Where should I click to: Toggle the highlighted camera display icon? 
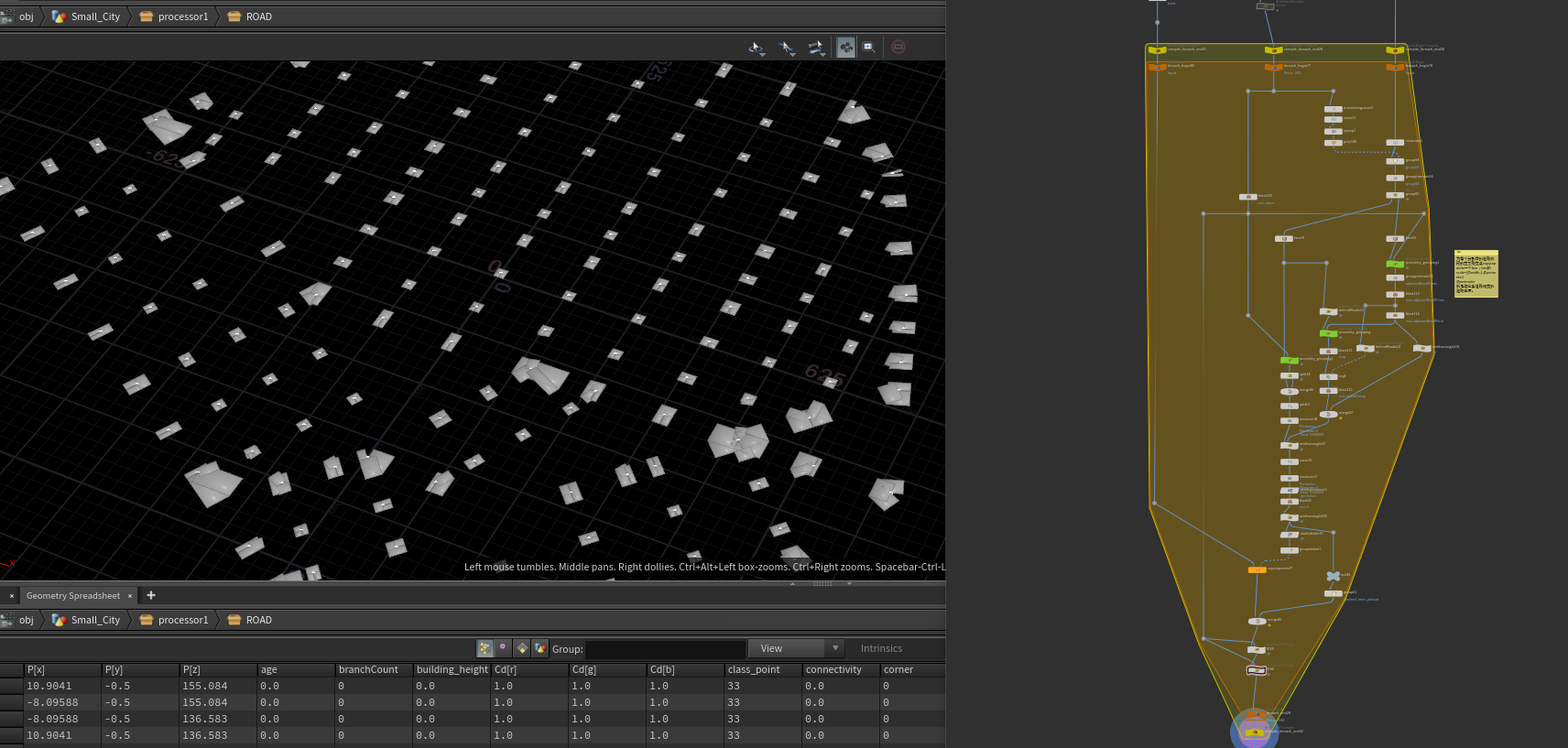pyautogui.click(x=845, y=47)
